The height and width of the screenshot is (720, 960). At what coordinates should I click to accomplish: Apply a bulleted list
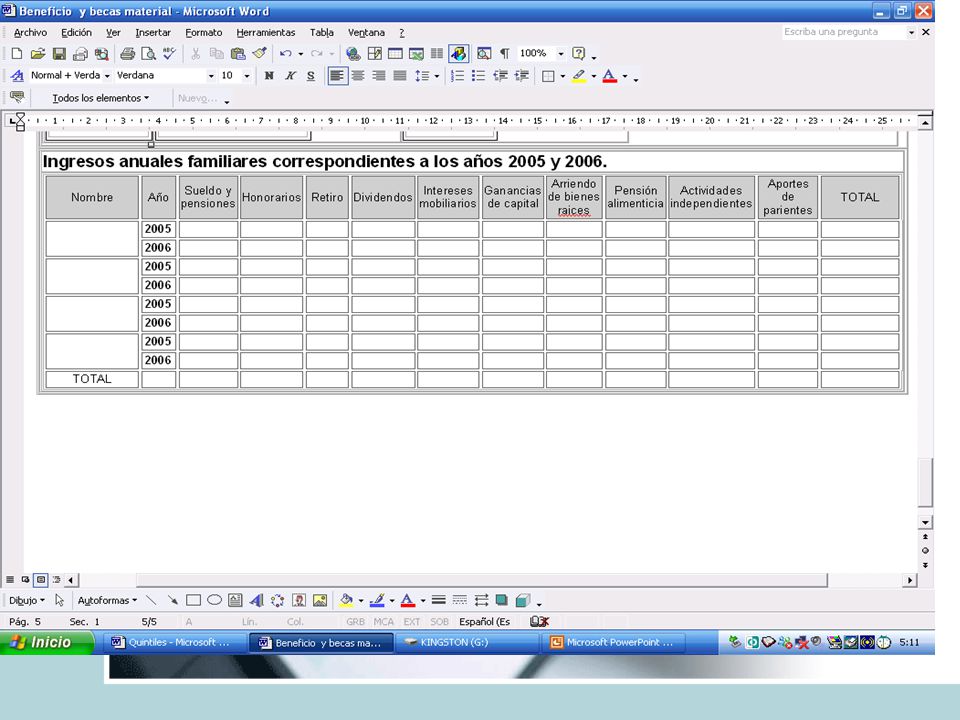pyautogui.click(x=479, y=76)
